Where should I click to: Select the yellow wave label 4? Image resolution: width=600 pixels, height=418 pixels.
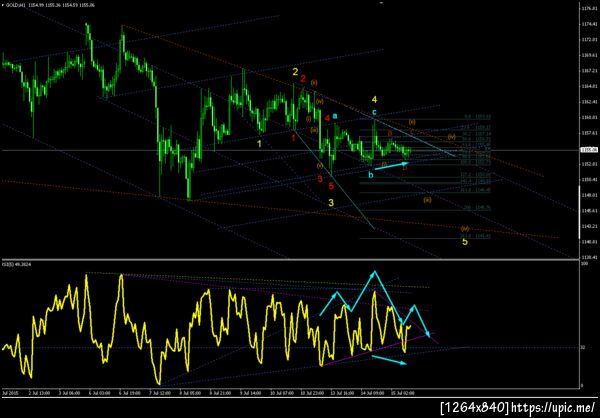coord(374,100)
